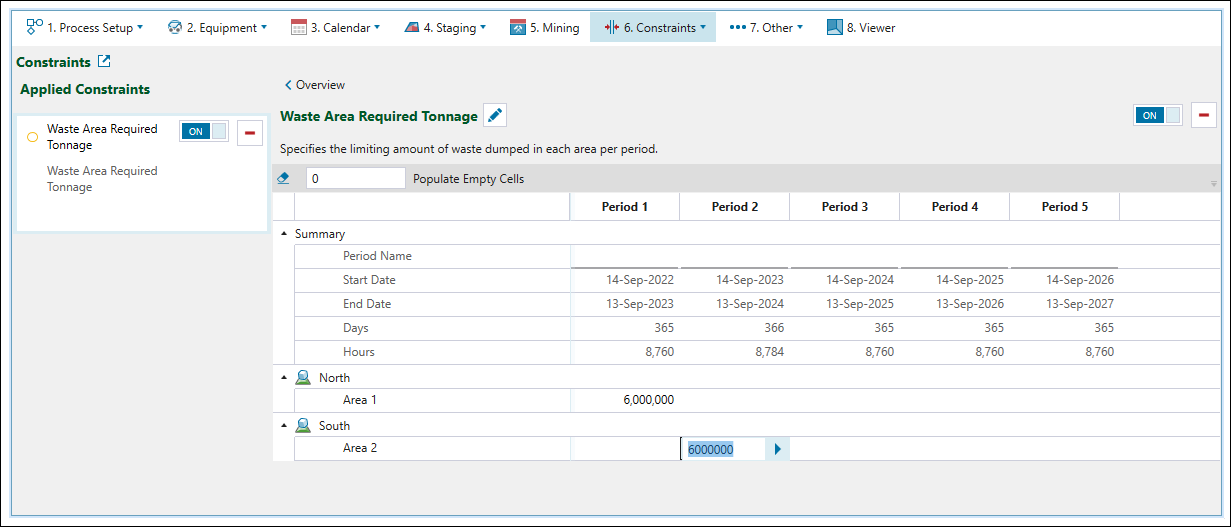Collapse the North group rows
Image resolution: width=1232 pixels, height=529 pixels.
tap(284, 378)
